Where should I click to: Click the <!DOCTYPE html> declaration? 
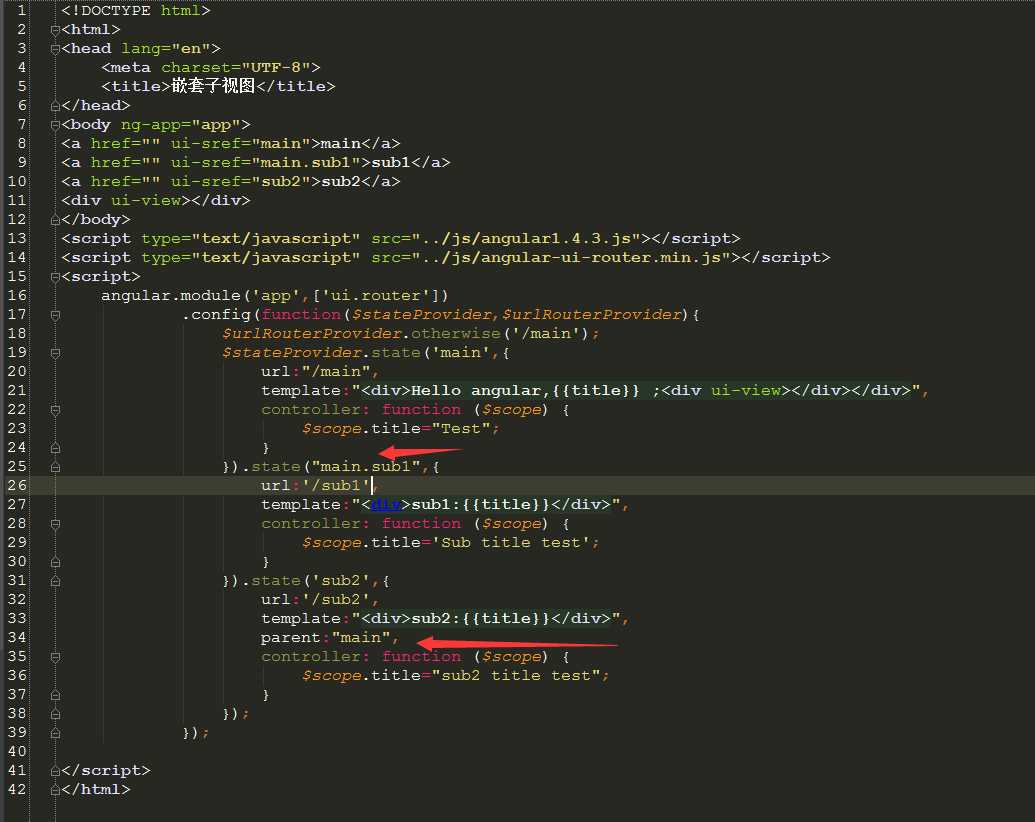point(136,11)
